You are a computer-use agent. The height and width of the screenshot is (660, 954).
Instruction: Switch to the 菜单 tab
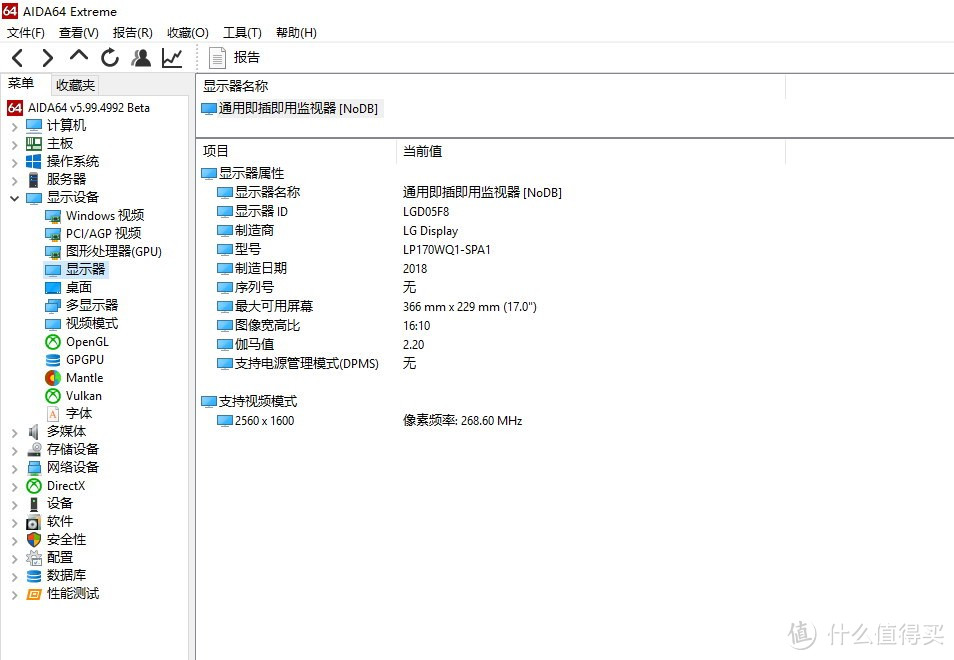(x=21, y=84)
